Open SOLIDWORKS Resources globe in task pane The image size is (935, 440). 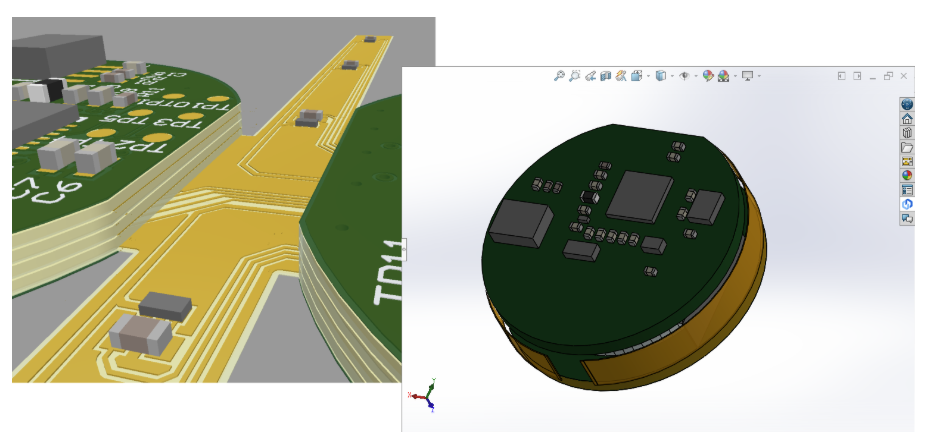(907, 105)
